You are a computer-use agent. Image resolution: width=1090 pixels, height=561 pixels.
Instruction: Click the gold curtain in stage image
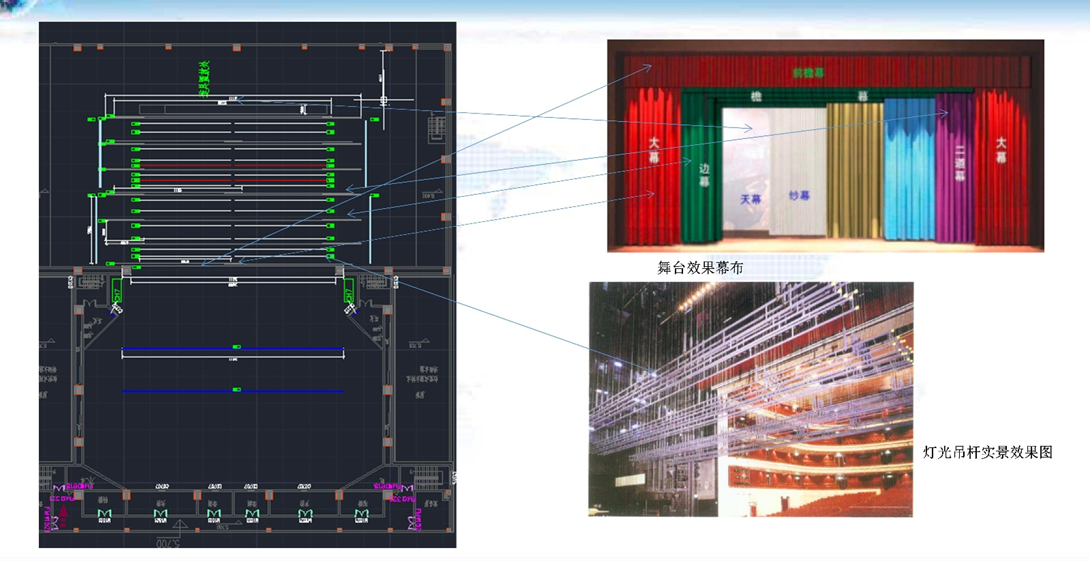tap(855, 170)
